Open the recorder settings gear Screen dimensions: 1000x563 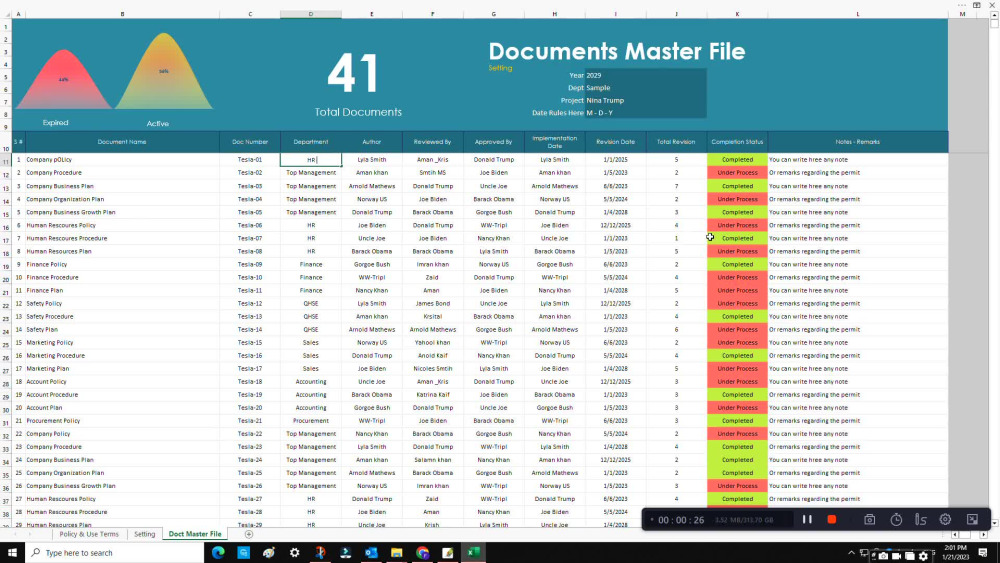[945, 520]
